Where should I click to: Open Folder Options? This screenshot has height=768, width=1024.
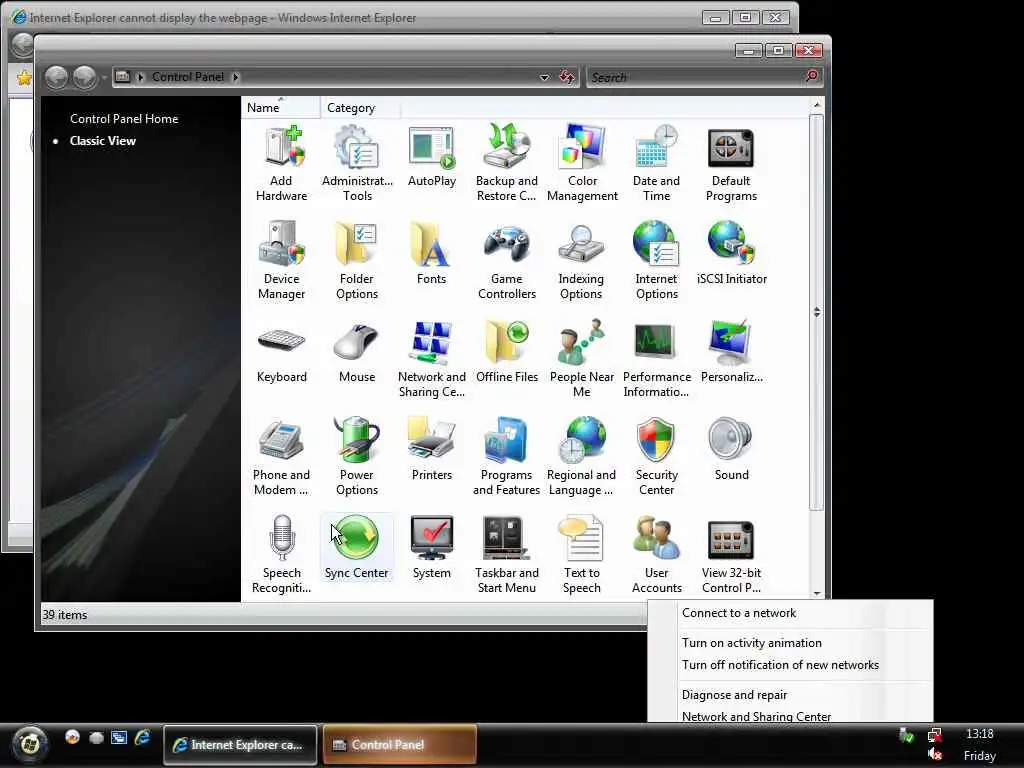pos(357,261)
